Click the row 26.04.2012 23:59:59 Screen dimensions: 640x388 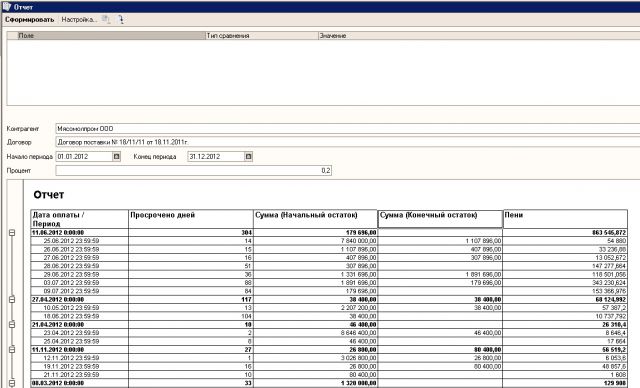329,341
